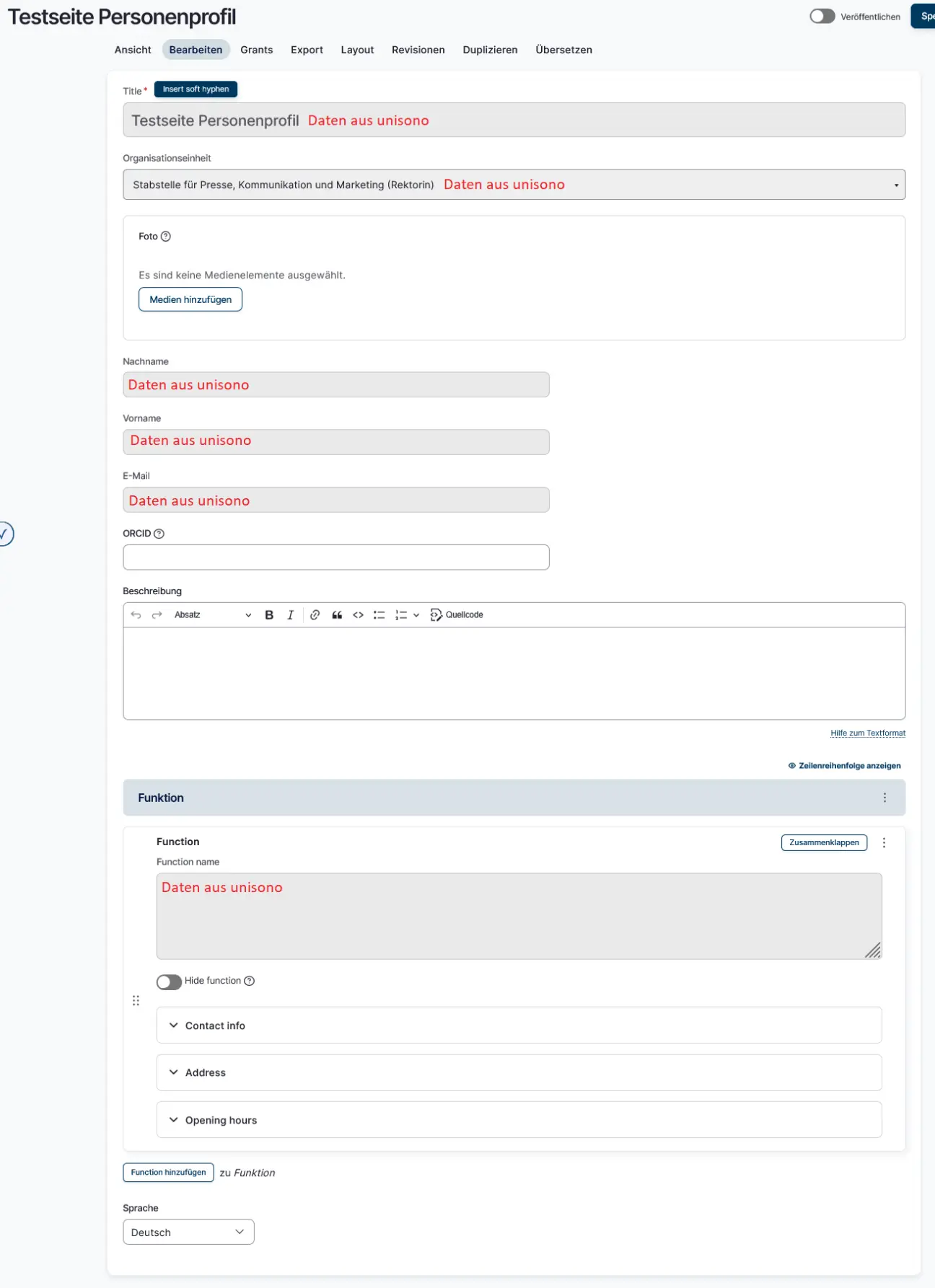Insert a link in the editor

click(315, 615)
